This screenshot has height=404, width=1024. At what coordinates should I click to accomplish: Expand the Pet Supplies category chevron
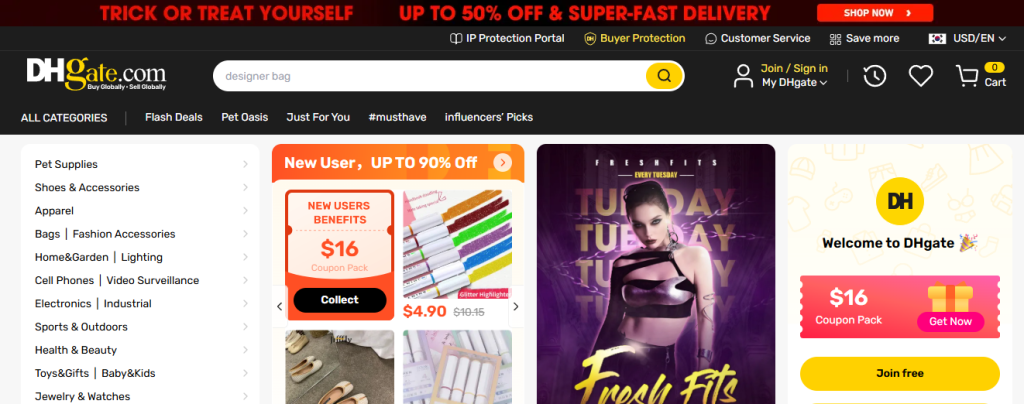pyautogui.click(x=246, y=164)
